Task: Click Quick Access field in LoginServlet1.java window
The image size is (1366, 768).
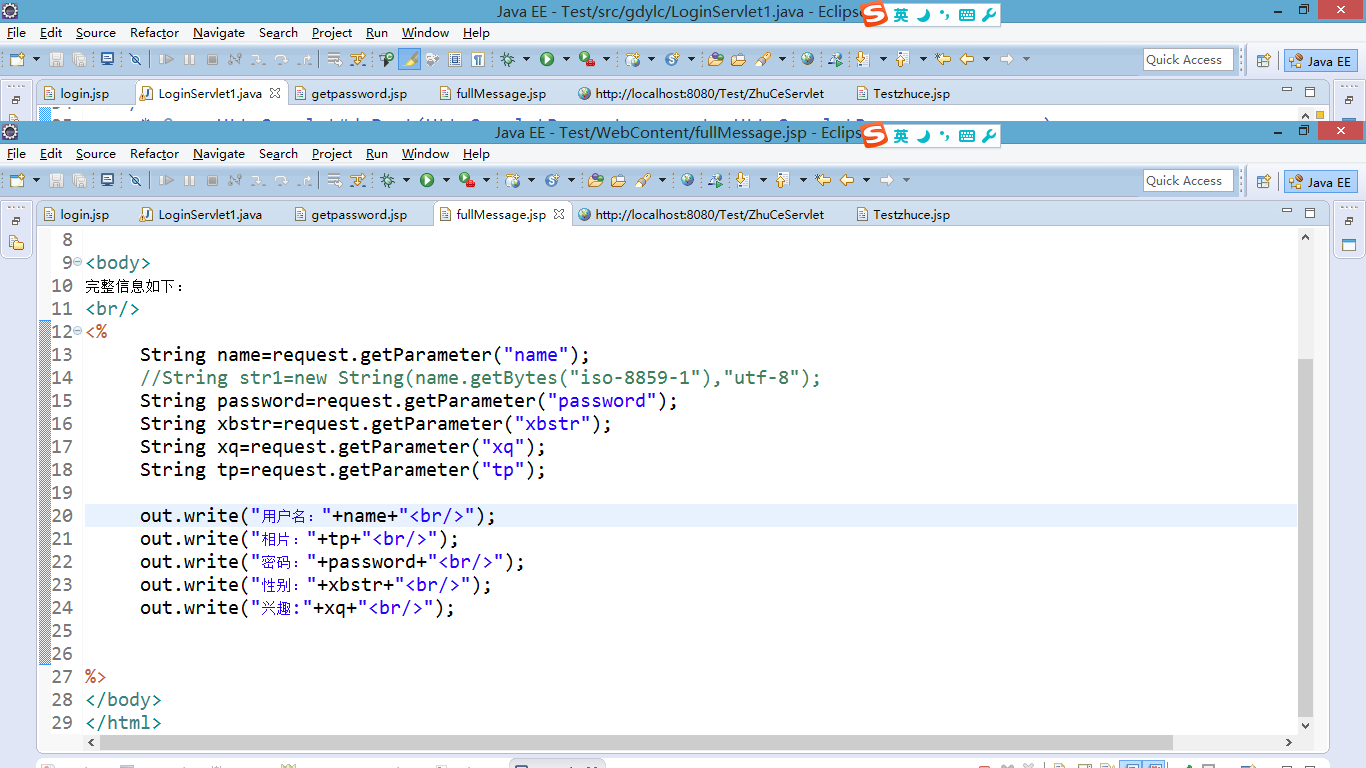Action: (x=1187, y=59)
